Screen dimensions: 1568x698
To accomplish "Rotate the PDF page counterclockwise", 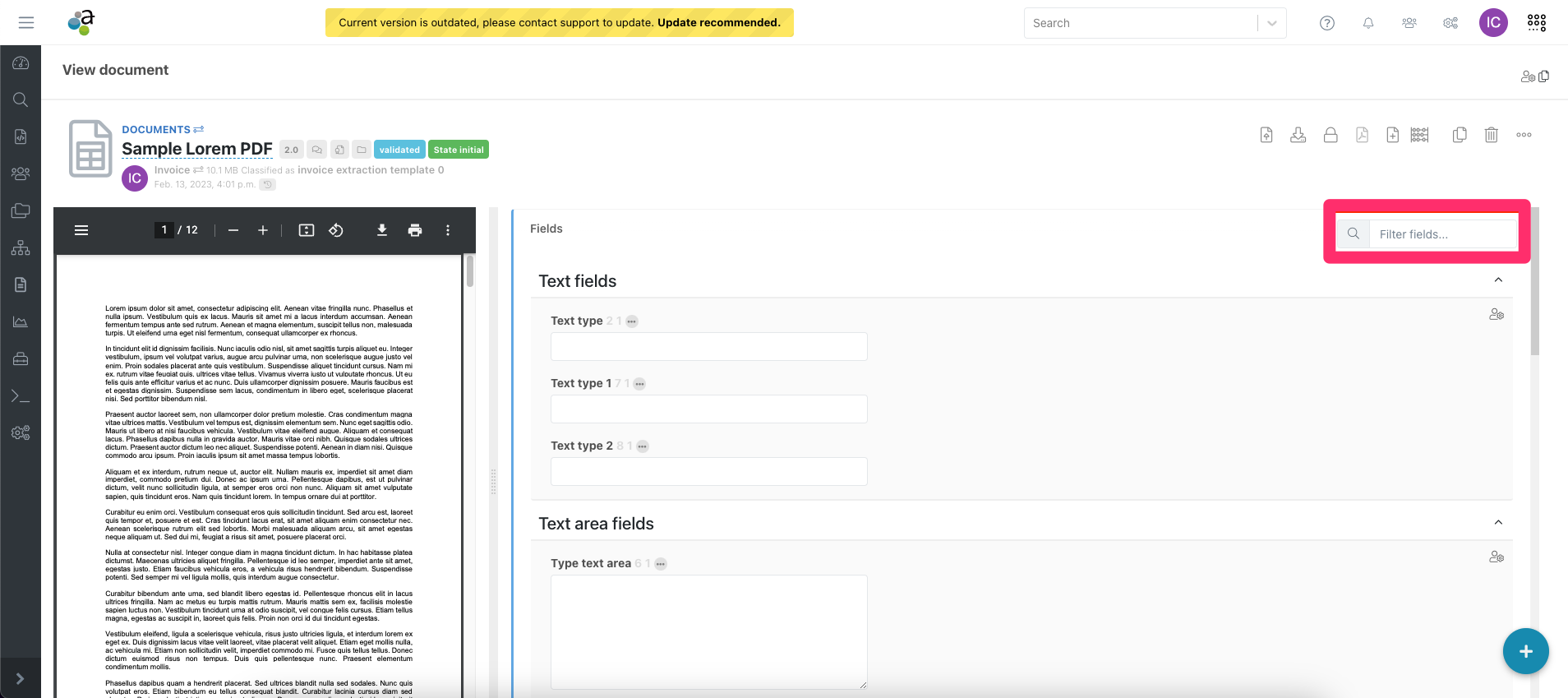I will pos(336,230).
